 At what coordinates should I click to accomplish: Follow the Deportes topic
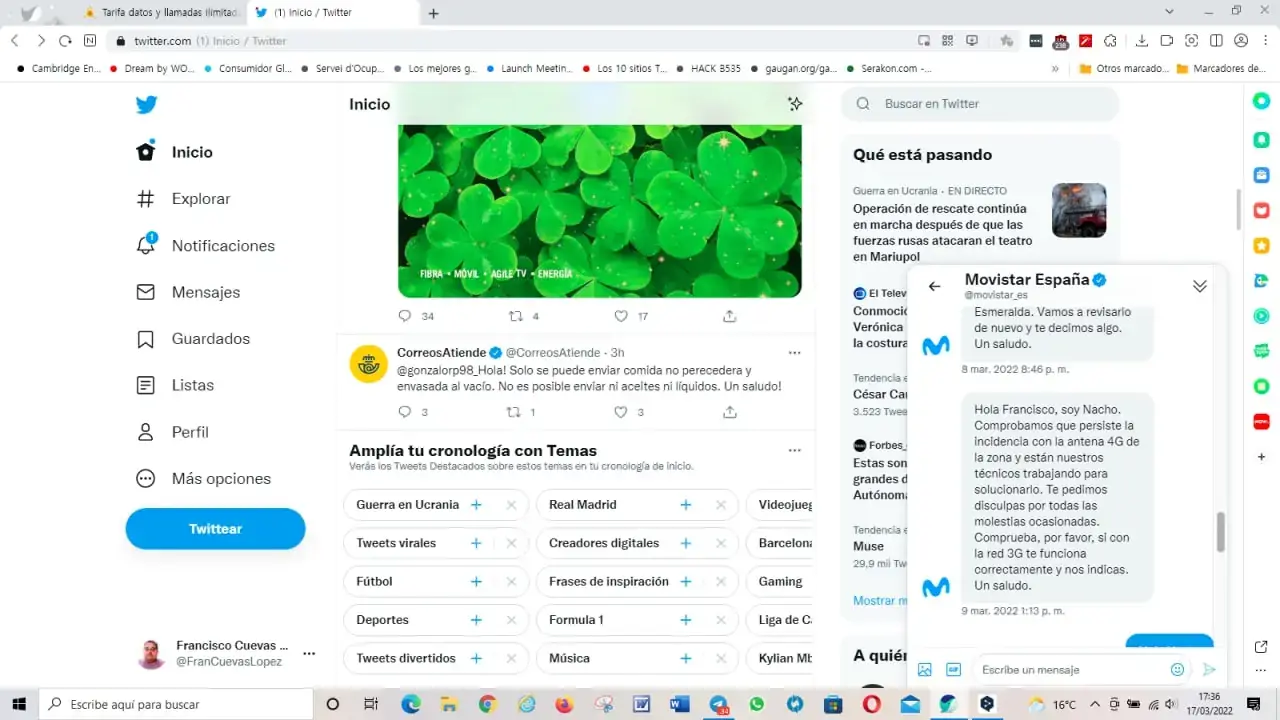(x=476, y=620)
